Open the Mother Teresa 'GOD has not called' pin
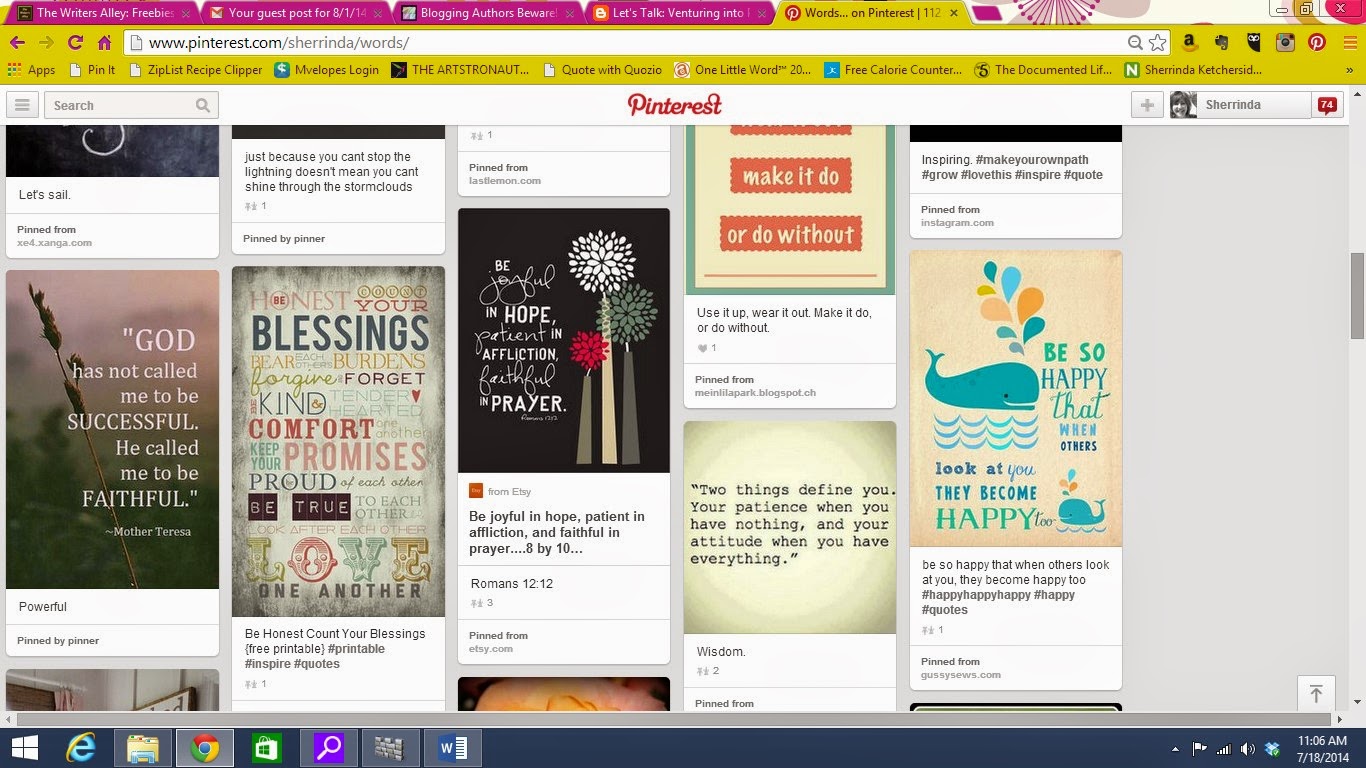1366x768 pixels. pyautogui.click(x=112, y=429)
